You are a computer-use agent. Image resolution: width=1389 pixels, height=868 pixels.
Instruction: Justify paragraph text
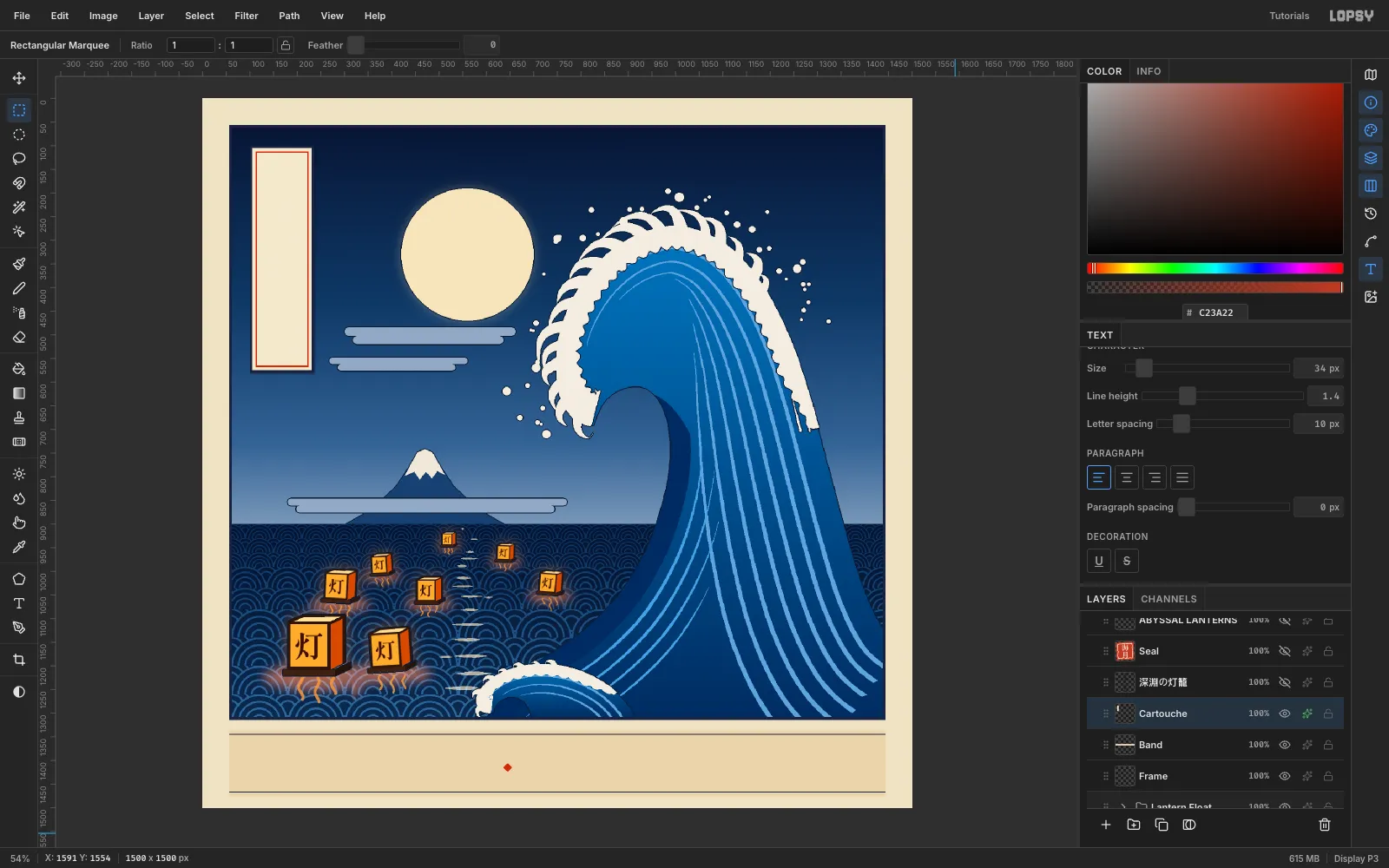coord(1182,477)
